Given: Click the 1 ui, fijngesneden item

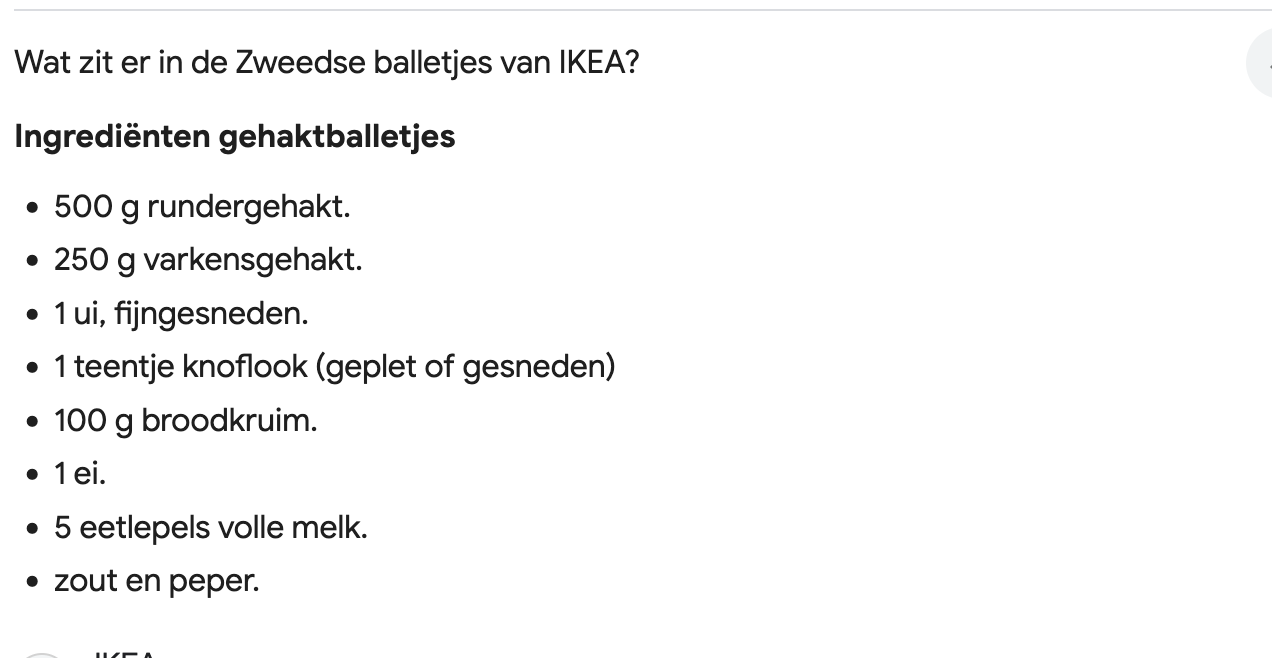Looking at the screenshot, I should [181, 314].
